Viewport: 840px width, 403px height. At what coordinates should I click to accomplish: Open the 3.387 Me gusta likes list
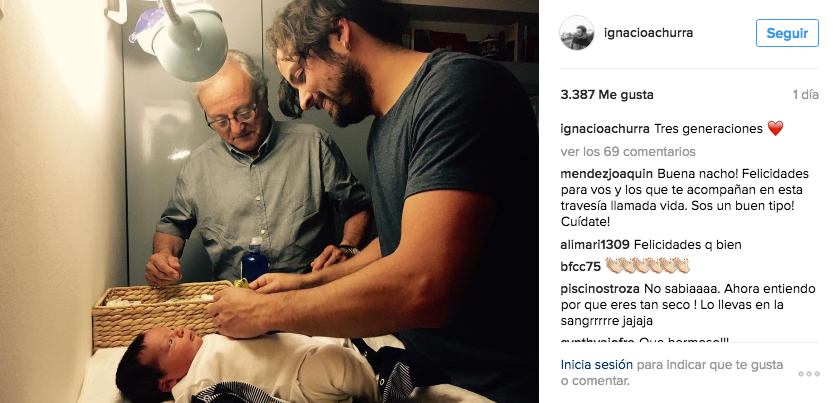click(x=607, y=95)
